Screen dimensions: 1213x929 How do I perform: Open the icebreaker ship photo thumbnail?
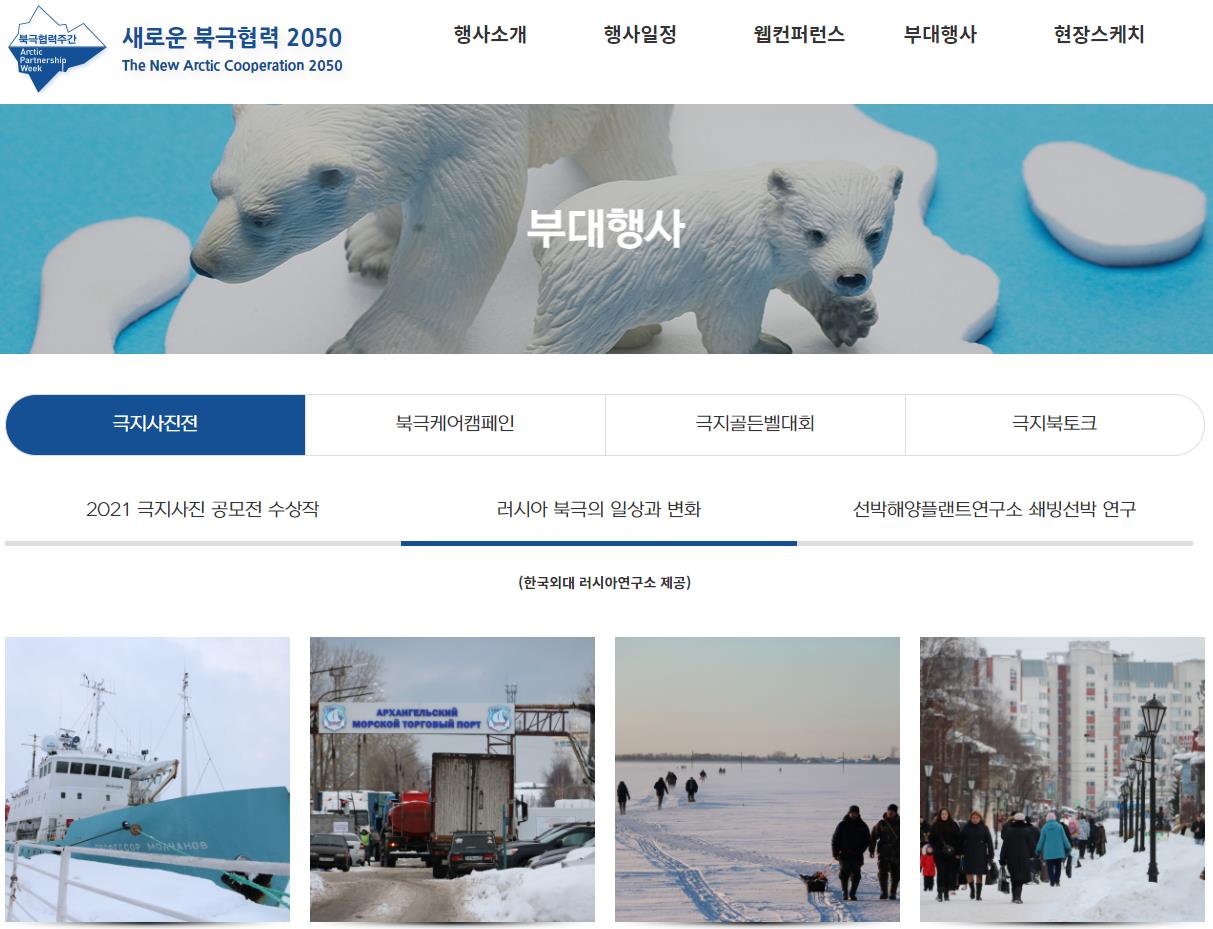pyautogui.click(x=147, y=780)
